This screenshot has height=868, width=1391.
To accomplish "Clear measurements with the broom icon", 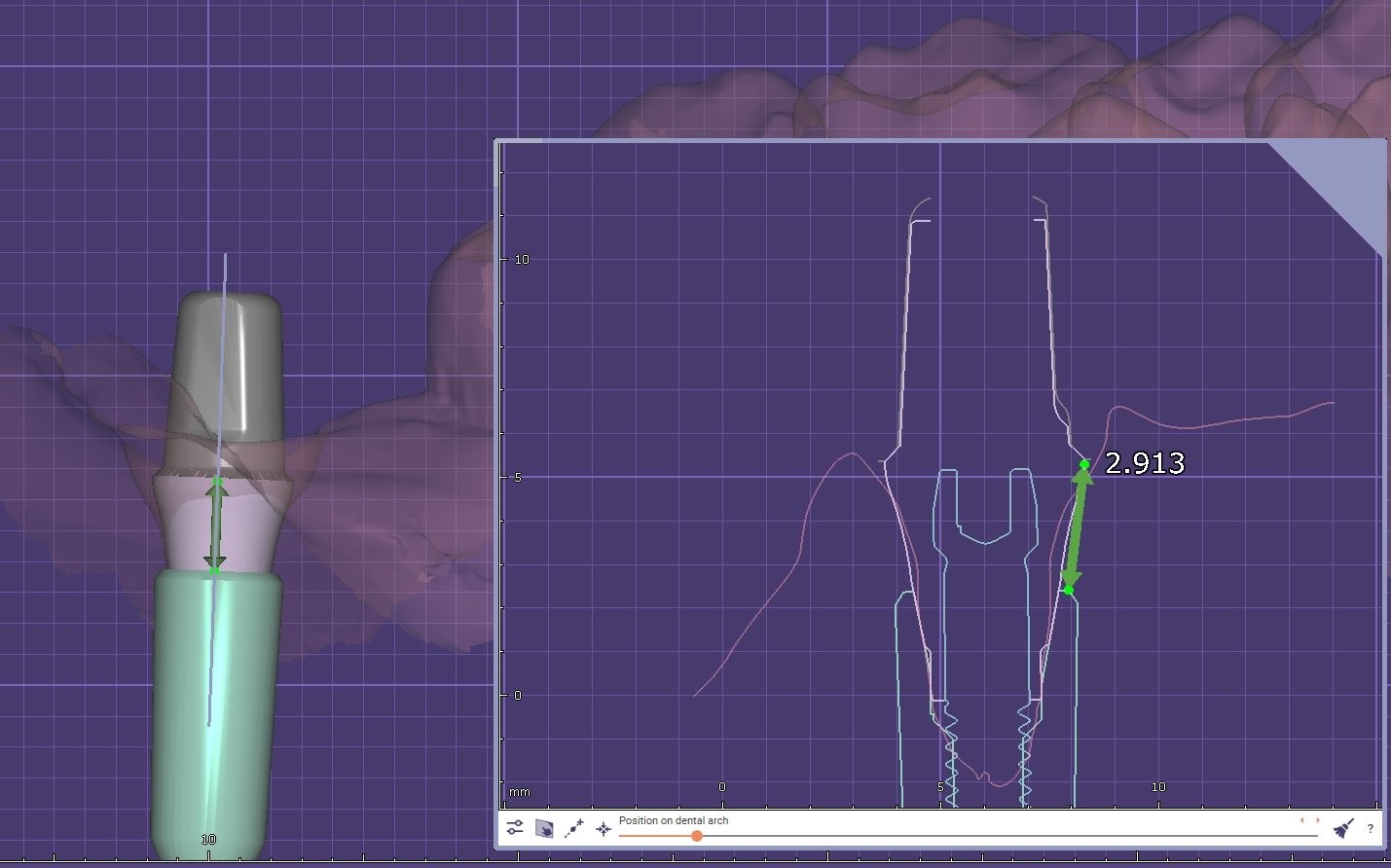I will coord(1343,828).
